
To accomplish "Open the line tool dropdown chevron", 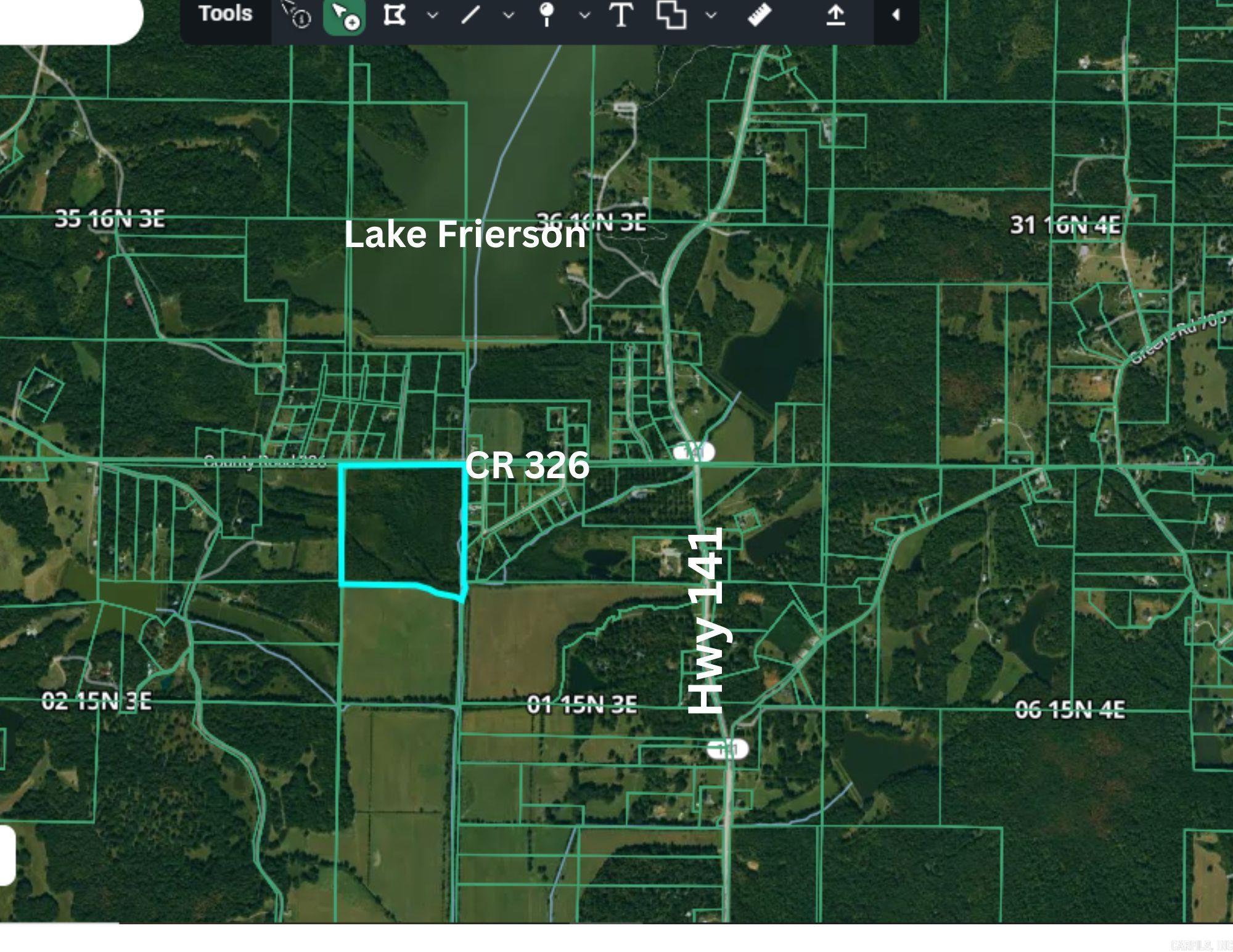I will tap(507, 15).
